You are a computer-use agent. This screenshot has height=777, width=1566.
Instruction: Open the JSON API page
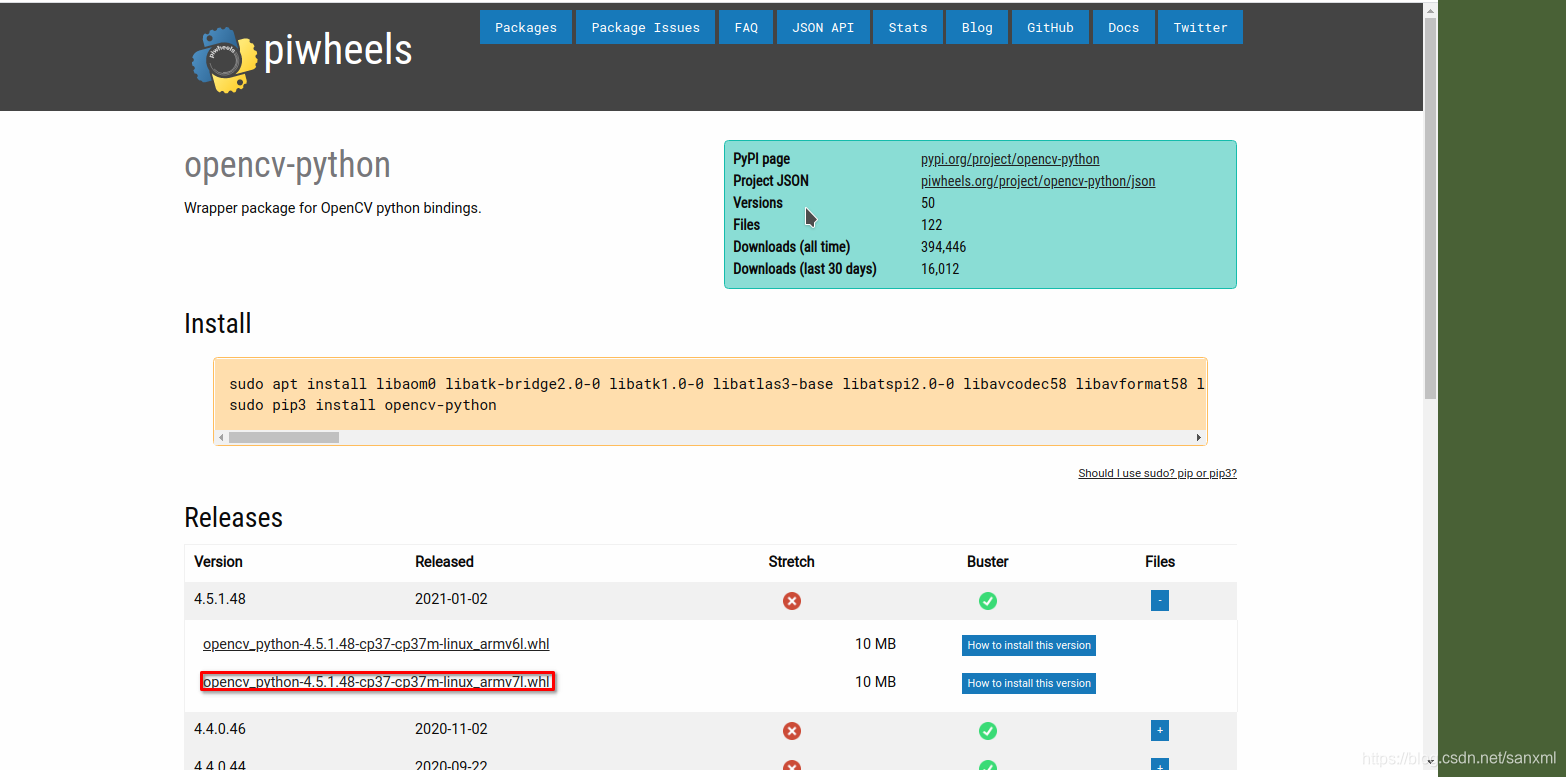[x=823, y=27]
